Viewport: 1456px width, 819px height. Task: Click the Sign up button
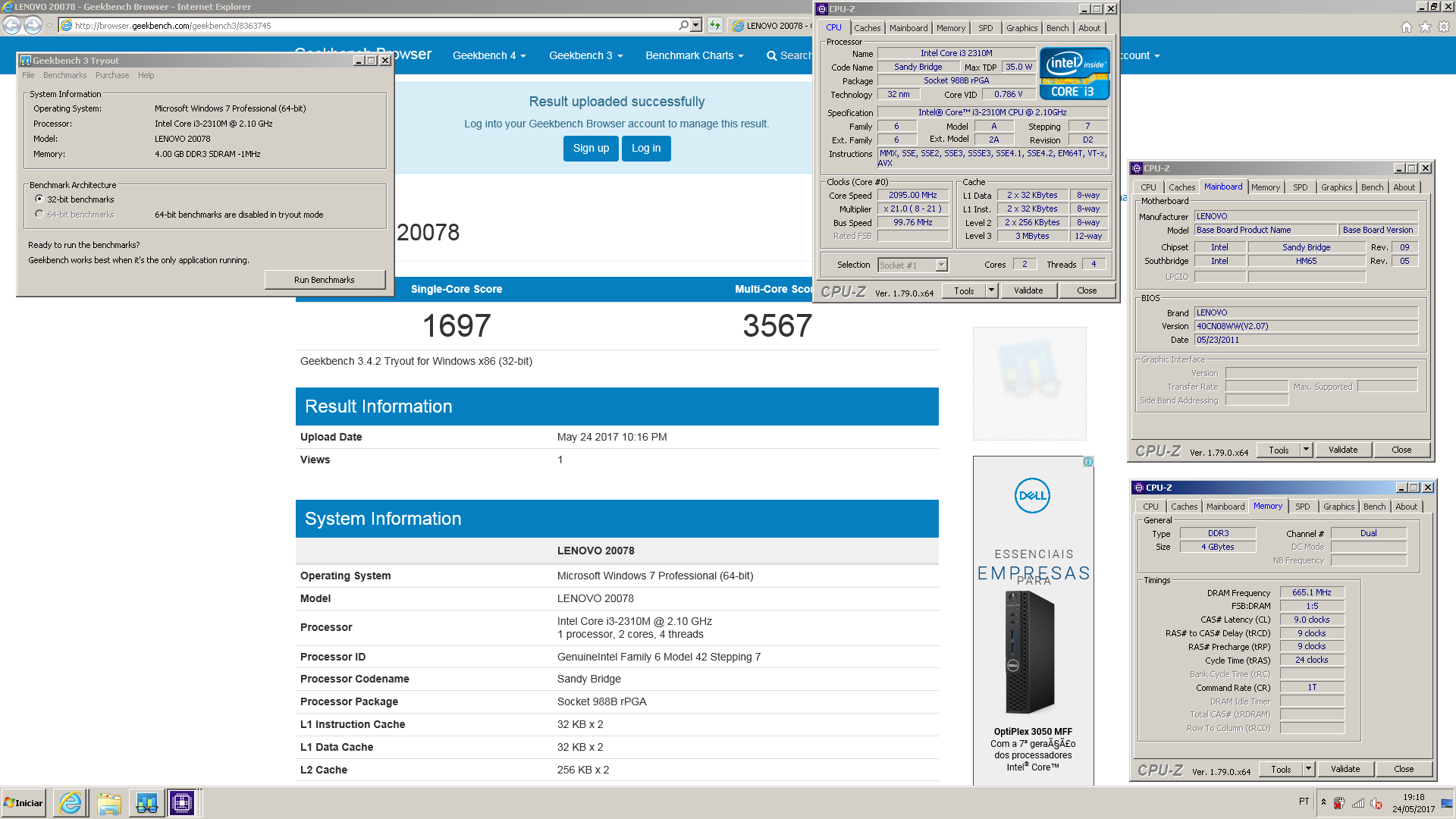pyautogui.click(x=591, y=148)
